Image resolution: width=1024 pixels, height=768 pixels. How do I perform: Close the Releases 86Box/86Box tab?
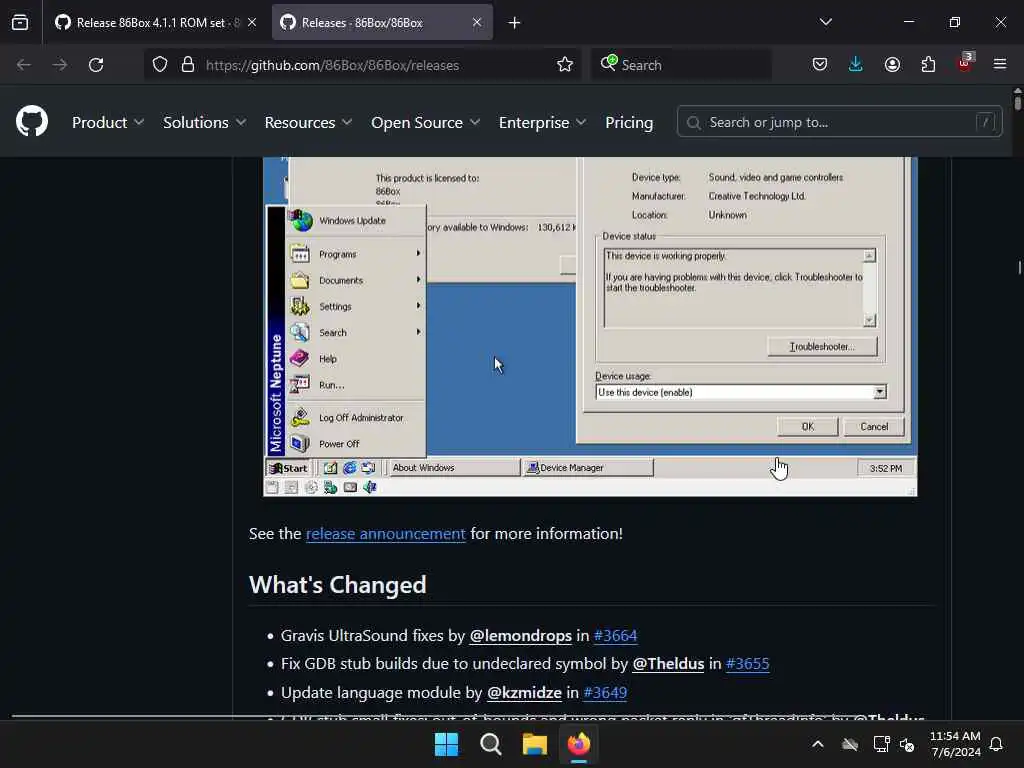point(477,22)
